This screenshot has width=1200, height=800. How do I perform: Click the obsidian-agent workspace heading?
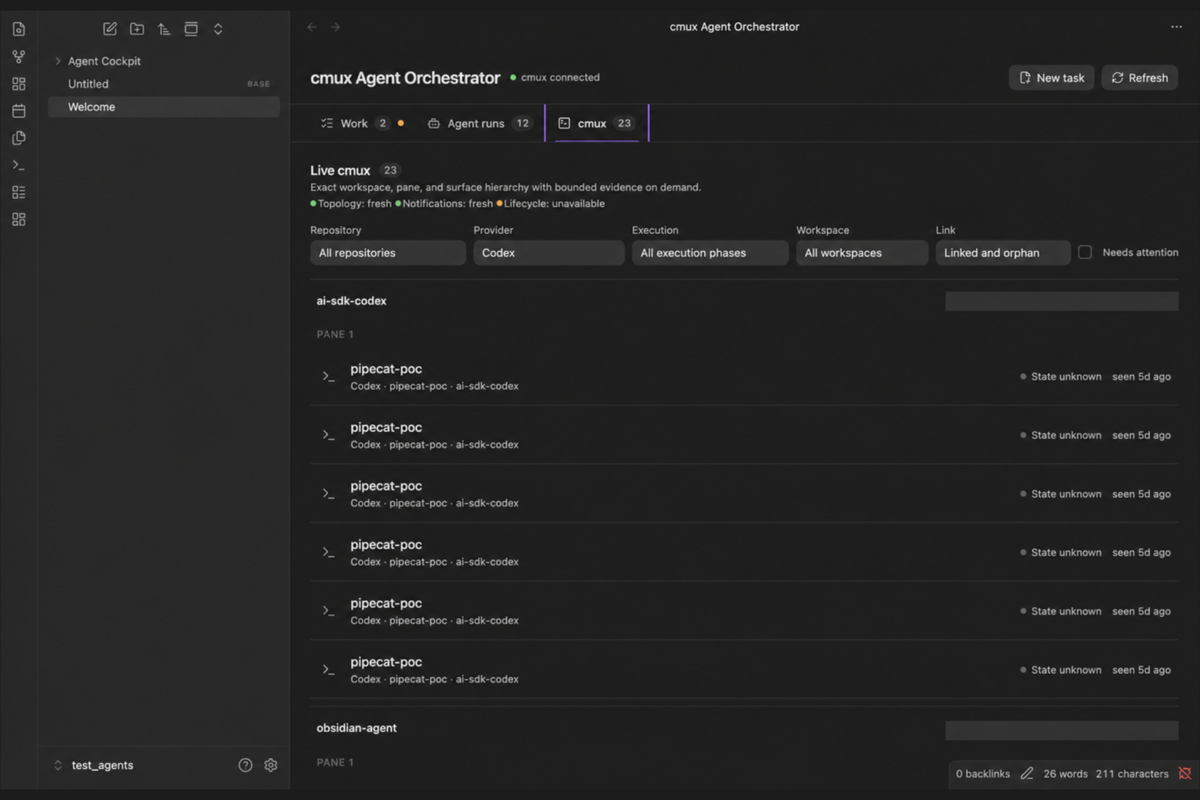click(x=357, y=728)
